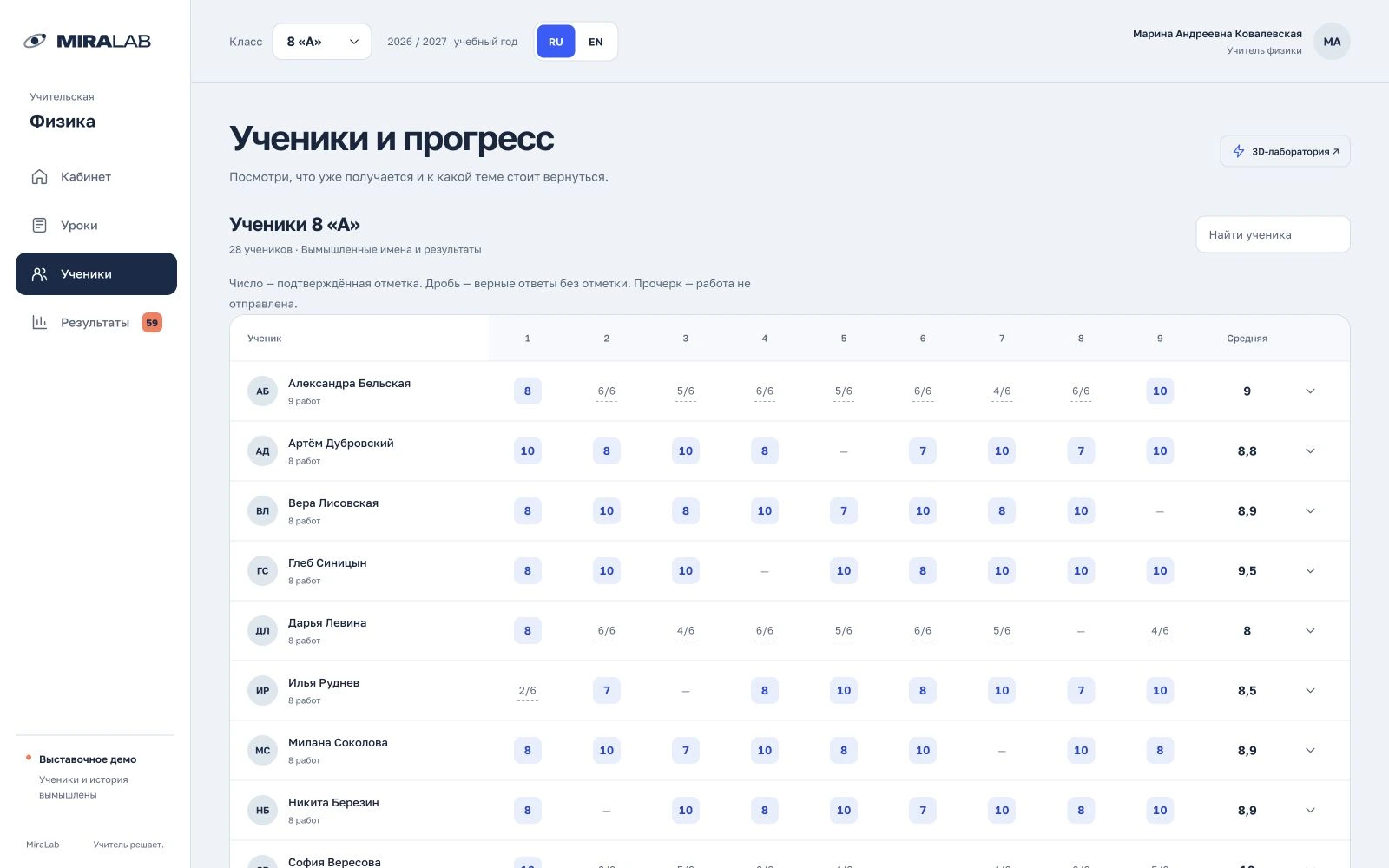Click the lightning icon in 3D-лаборатория
The image size is (1389, 868).
pyautogui.click(x=1239, y=151)
